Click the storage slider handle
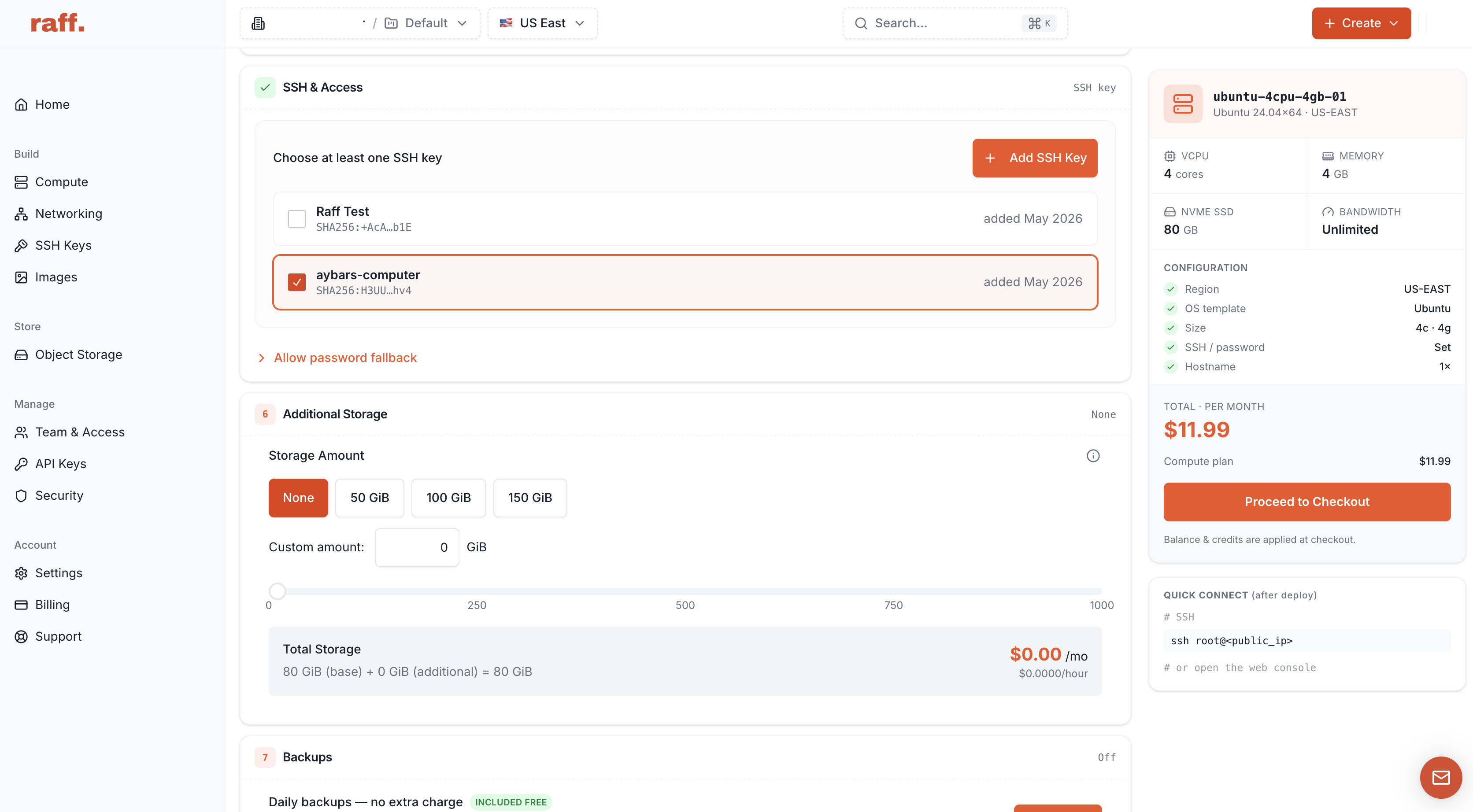The height and width of the screenshot is (812, 1473). click(x=278, y=591)
